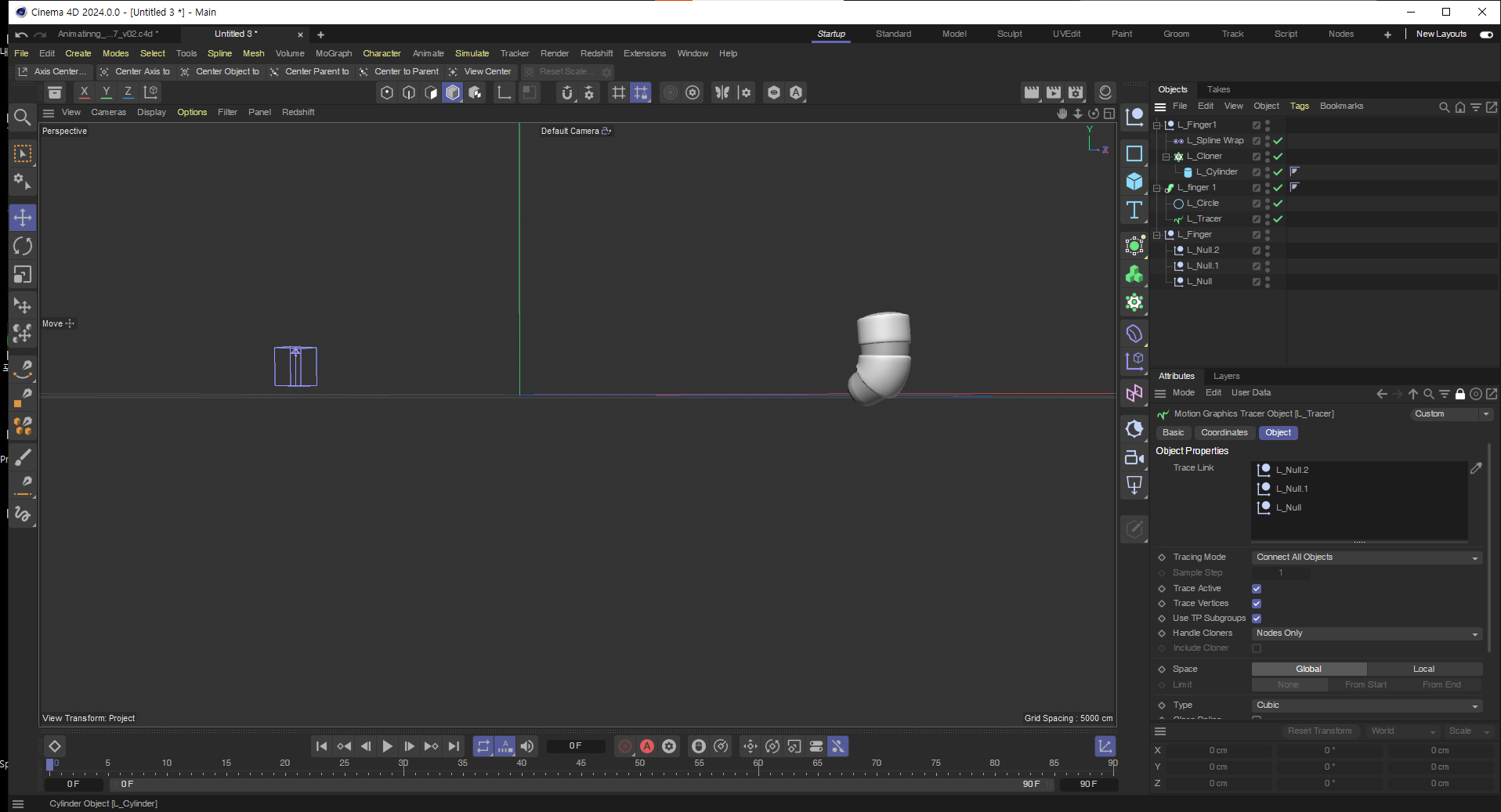Lock the Y axis
This screenshot has width=1501, height=812.
click(x=107, y=92)
